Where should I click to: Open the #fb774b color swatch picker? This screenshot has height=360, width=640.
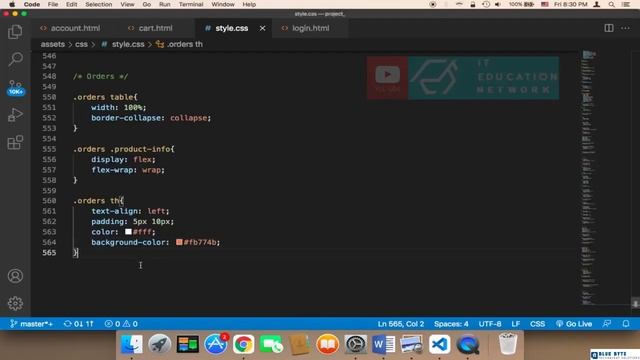coord(179,242)
